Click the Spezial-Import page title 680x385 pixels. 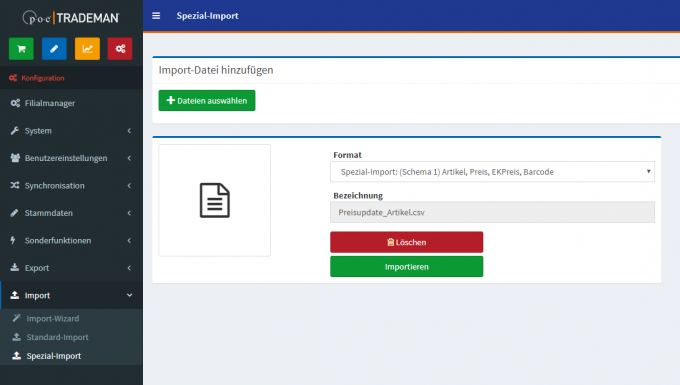tap(207, 16)
